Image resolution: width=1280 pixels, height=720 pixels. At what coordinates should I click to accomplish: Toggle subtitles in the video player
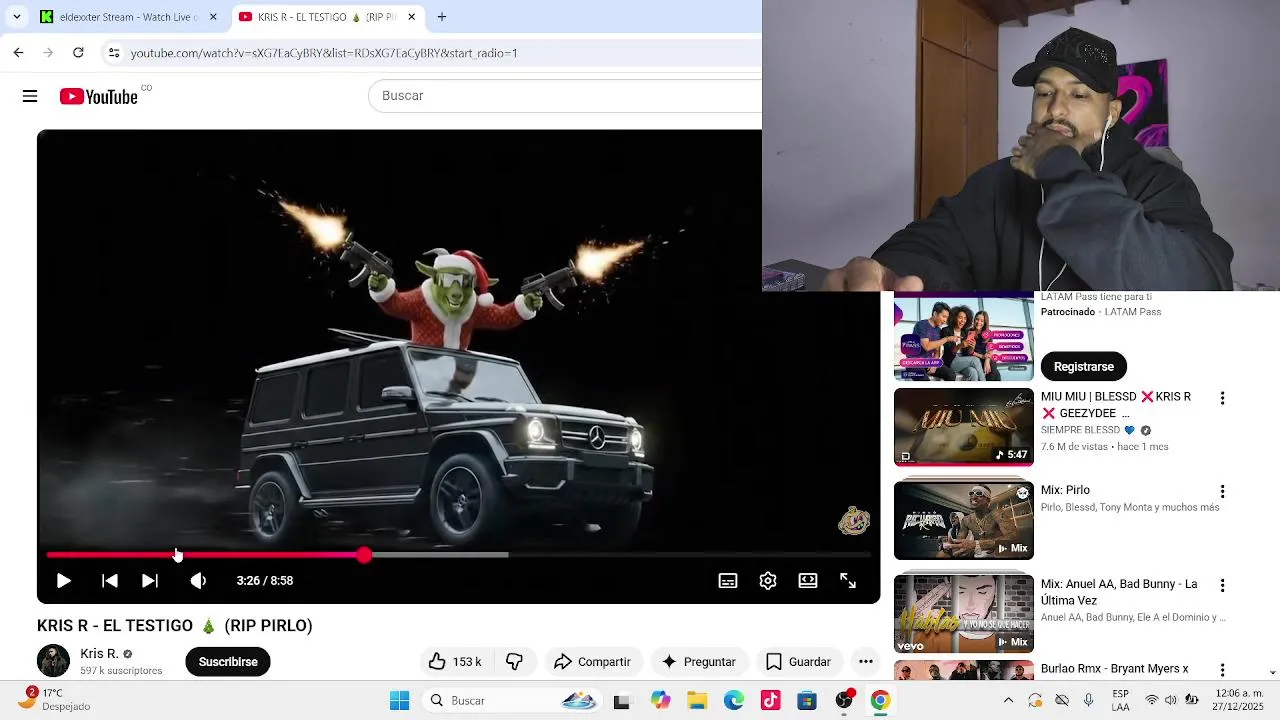[x=728, y=580]
